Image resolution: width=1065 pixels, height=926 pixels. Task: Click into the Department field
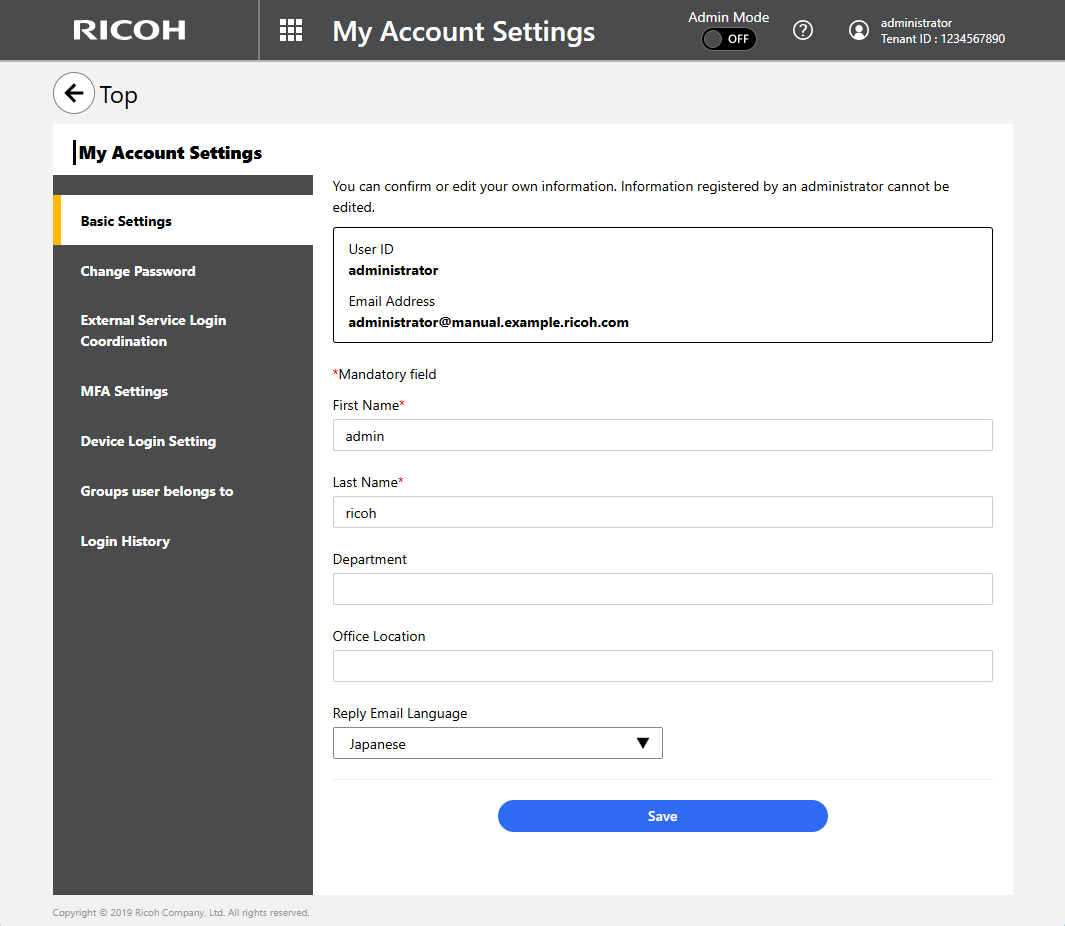pyautogui.click(x=662, y=589)
